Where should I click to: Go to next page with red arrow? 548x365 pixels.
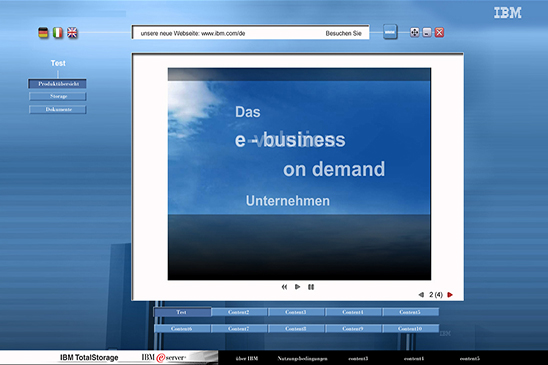pyautogui.click(x=450, y=295)
